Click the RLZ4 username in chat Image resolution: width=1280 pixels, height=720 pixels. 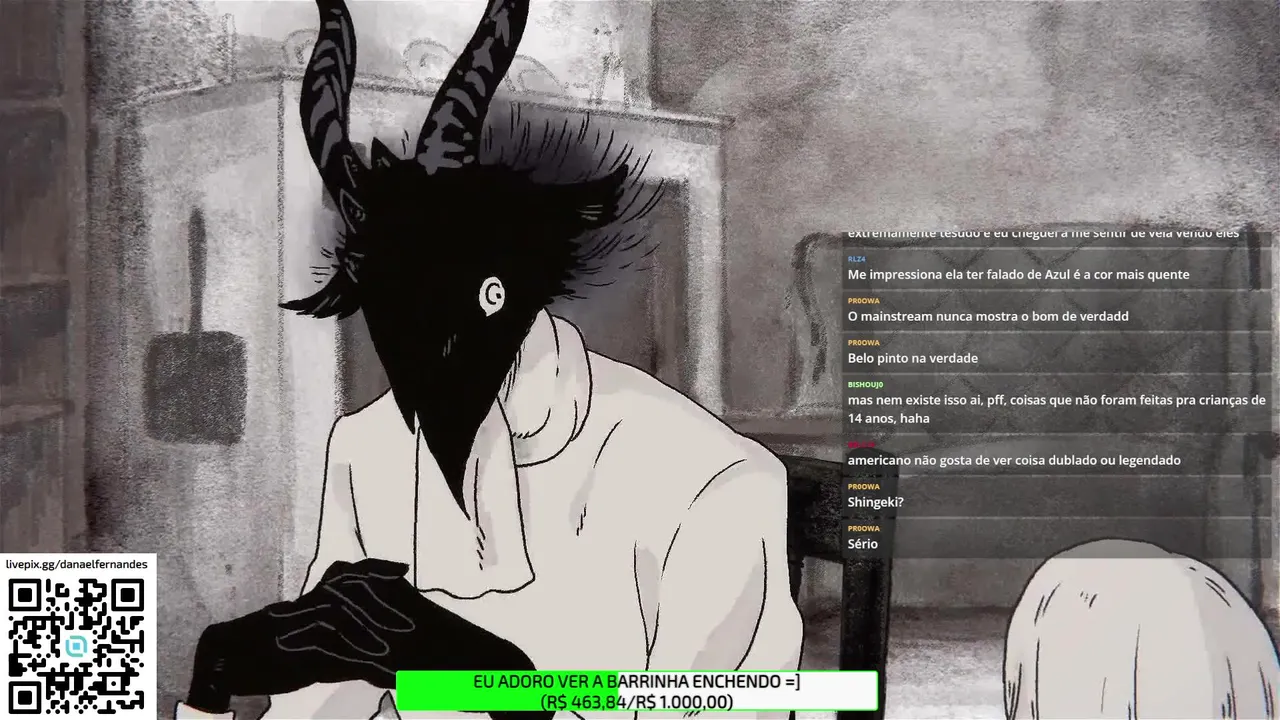856,259
